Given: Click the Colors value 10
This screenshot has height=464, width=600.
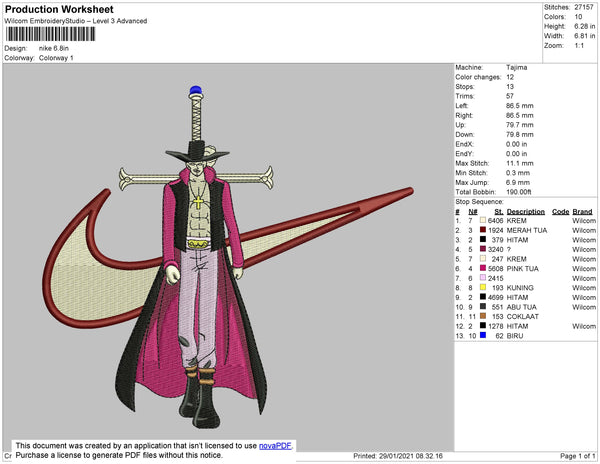Looking at the screenshot, I should pyautogui.click(x=578, y=17).
